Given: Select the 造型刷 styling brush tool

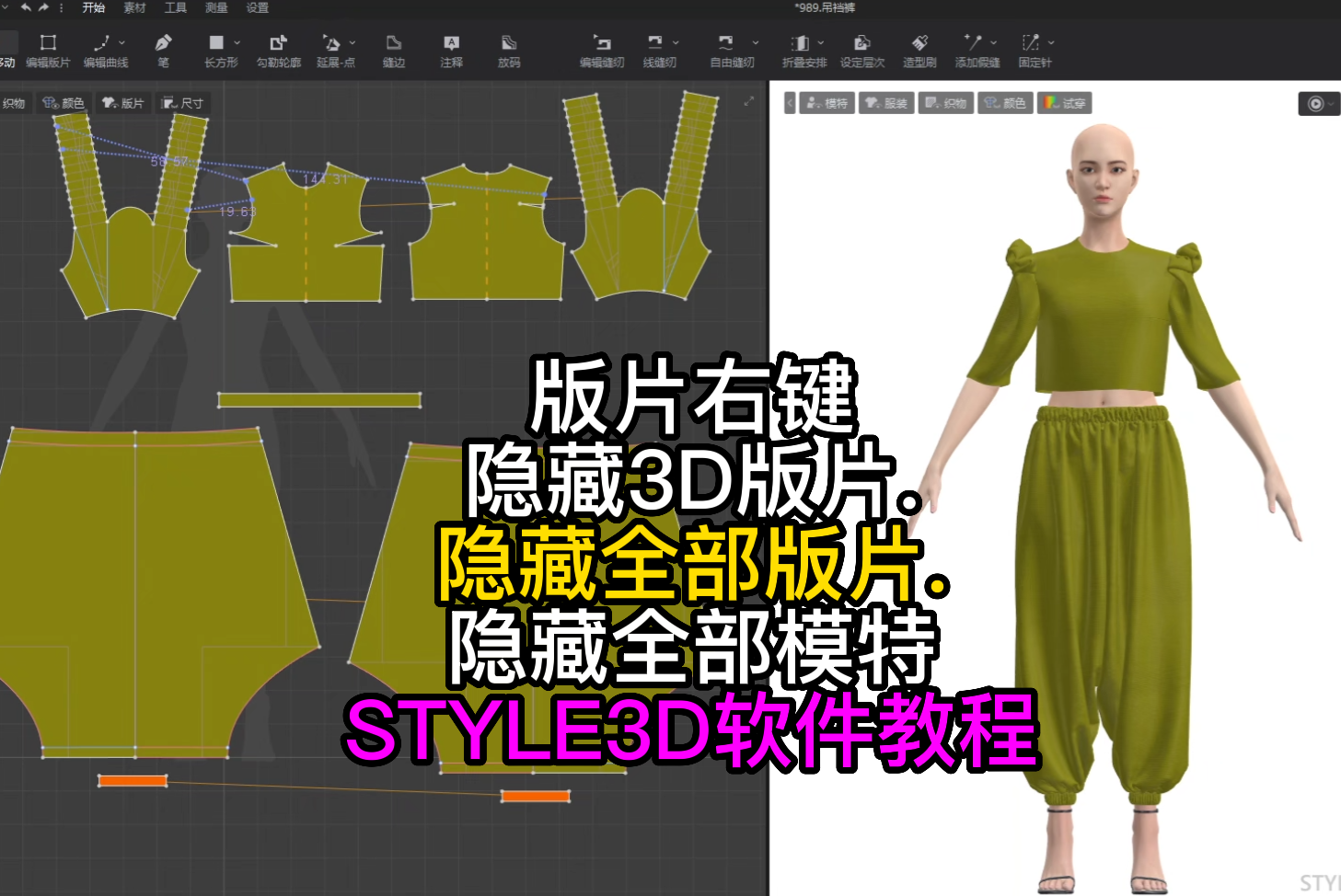Looking at the screenshot, I should 919,51.
